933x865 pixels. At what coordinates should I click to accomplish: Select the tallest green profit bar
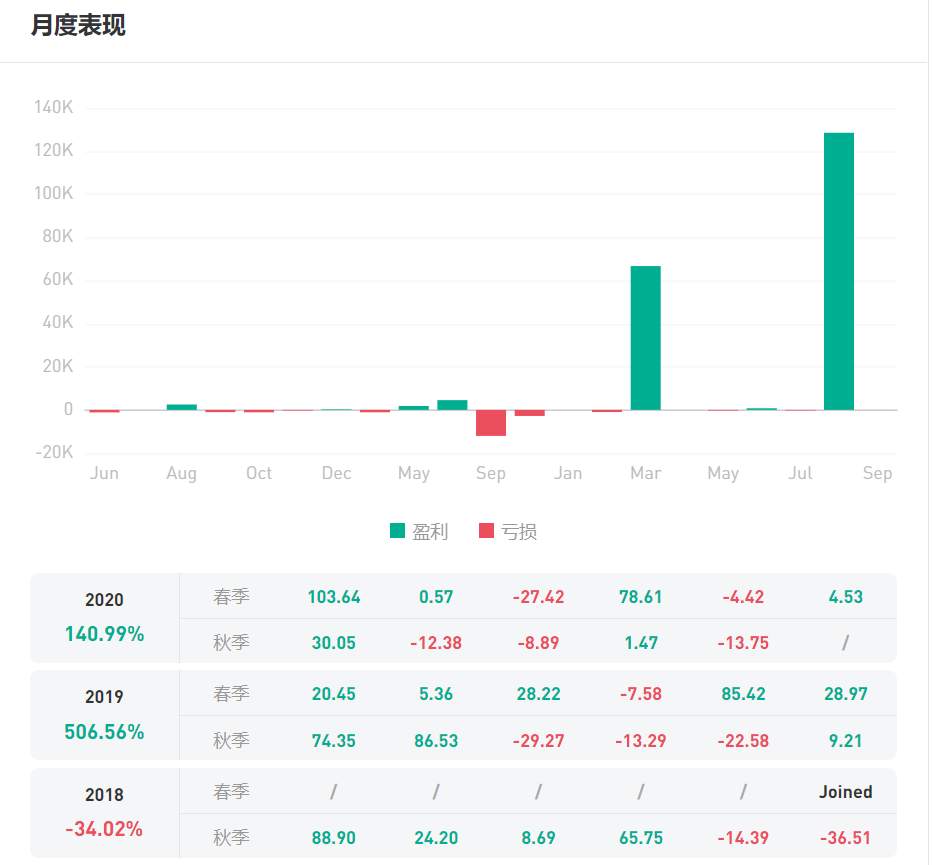pyautogui.click(x=839, y=271)
